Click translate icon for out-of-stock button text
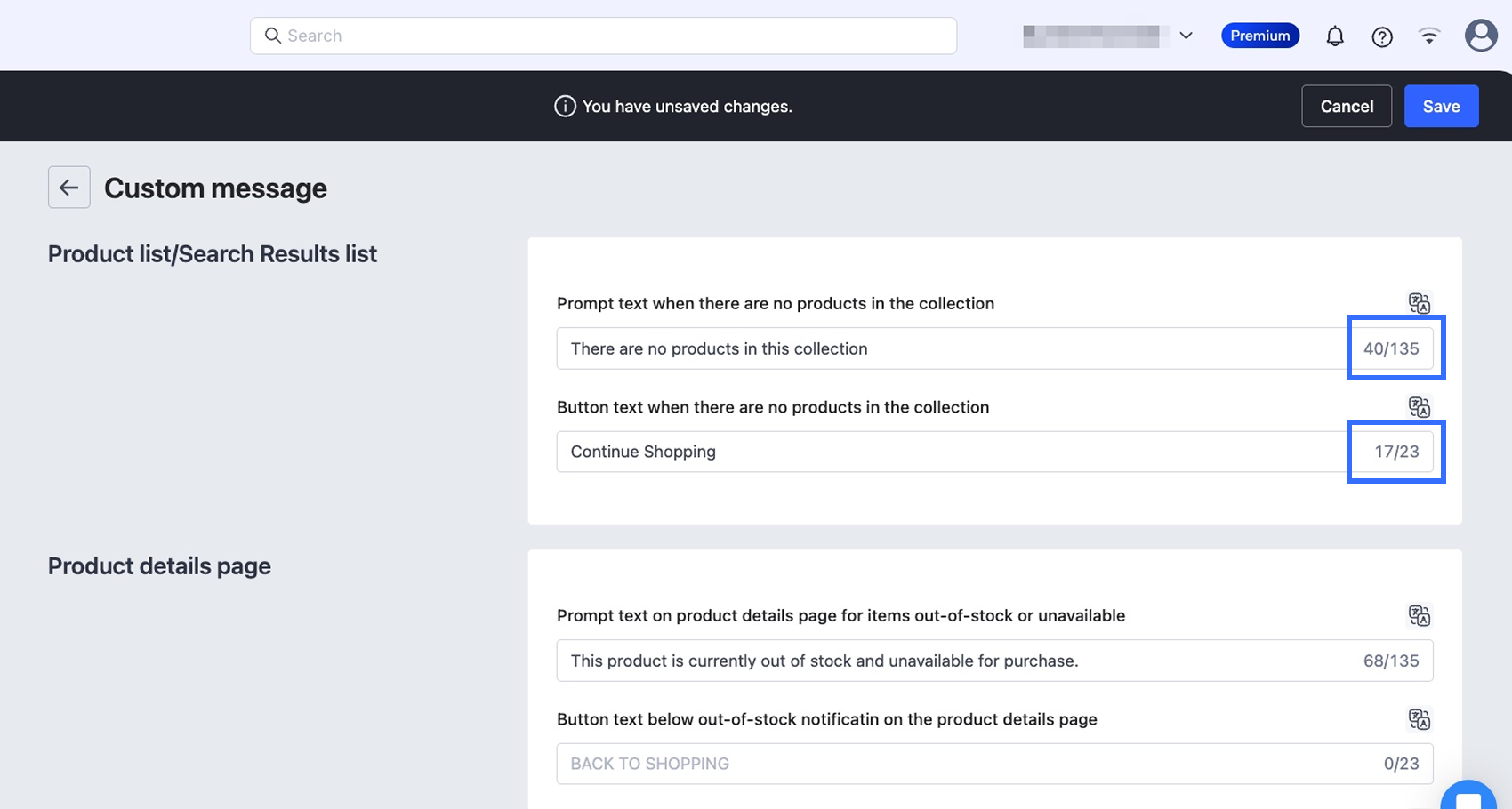 [1419, 719]
